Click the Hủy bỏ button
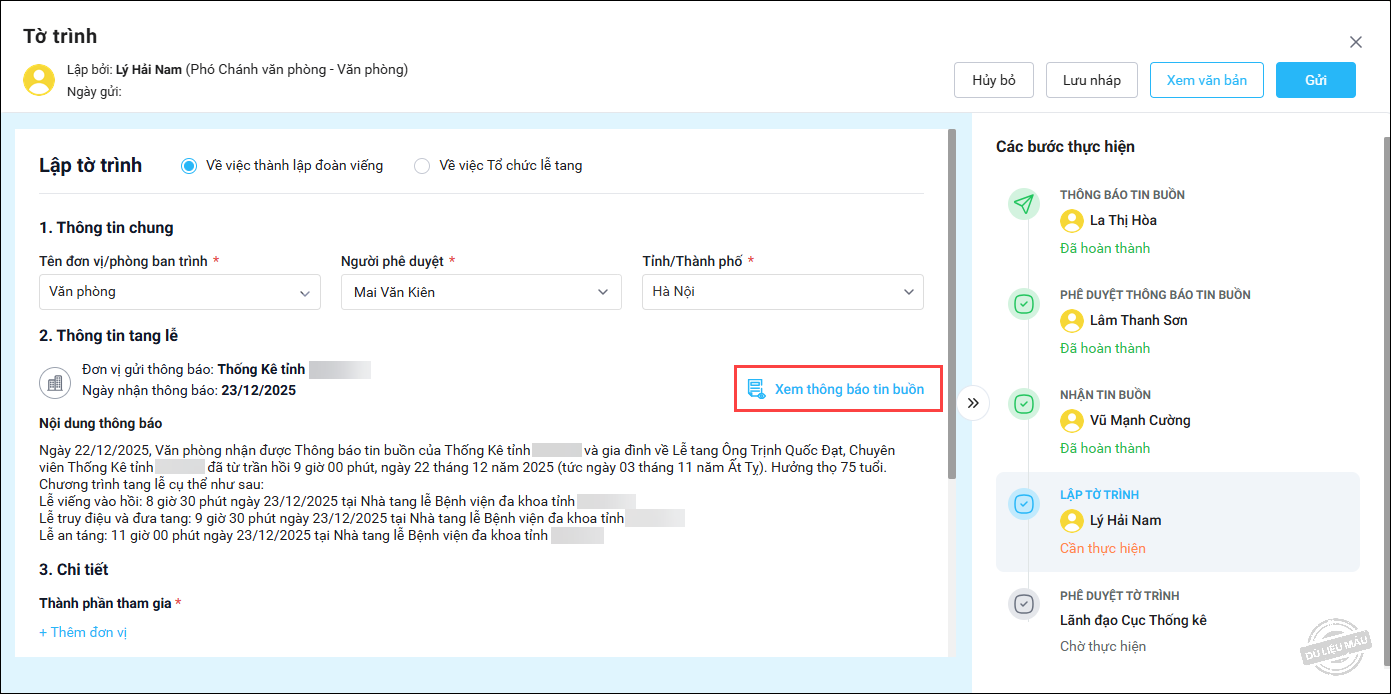The image size is (1391, 694). (x=993, y=80)
